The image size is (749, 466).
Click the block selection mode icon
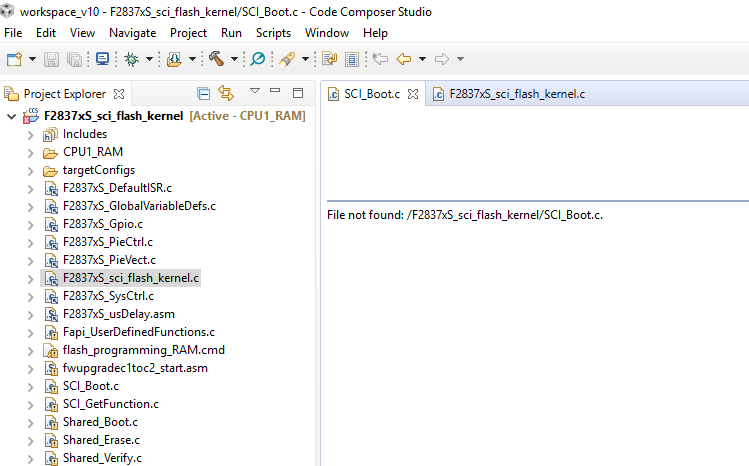coord(352,59)
